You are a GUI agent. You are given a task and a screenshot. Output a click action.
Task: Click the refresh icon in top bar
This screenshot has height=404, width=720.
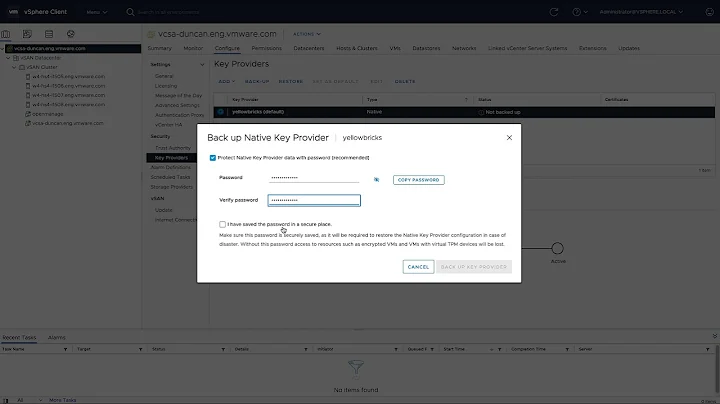[554, 12]
